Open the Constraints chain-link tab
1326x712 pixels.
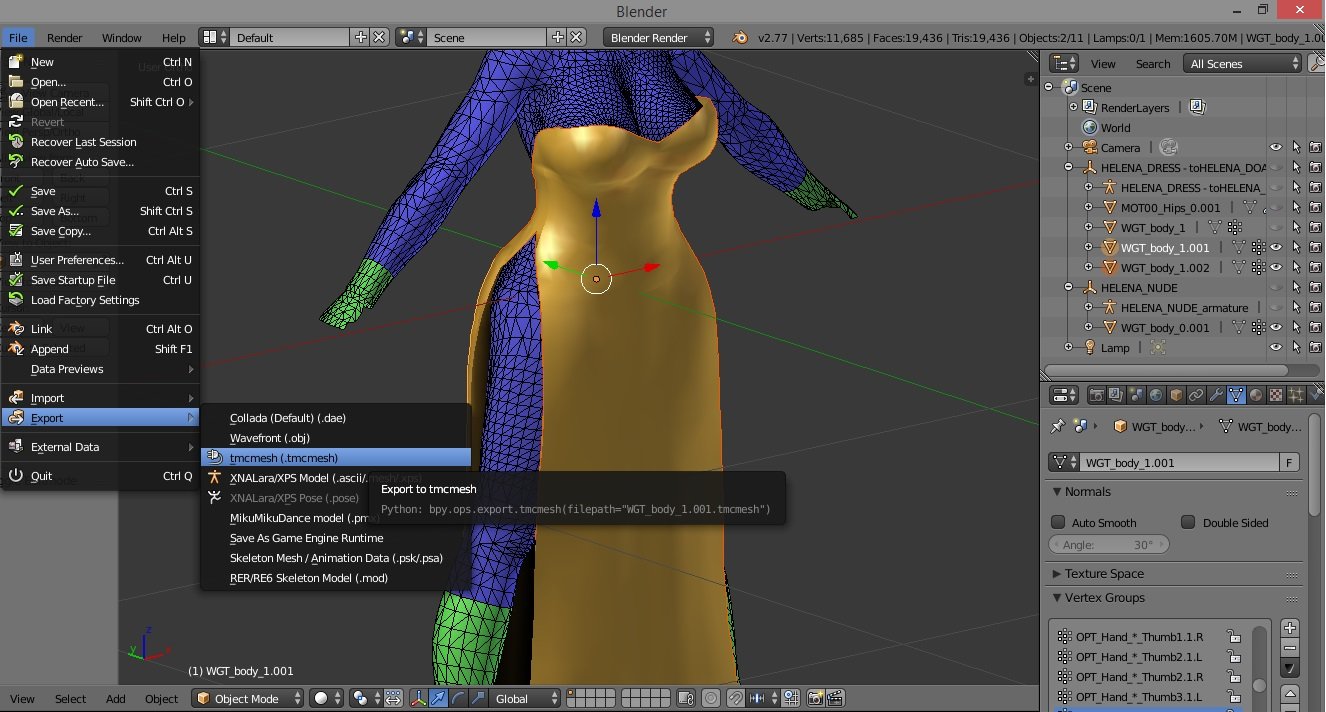[1196, 395]
